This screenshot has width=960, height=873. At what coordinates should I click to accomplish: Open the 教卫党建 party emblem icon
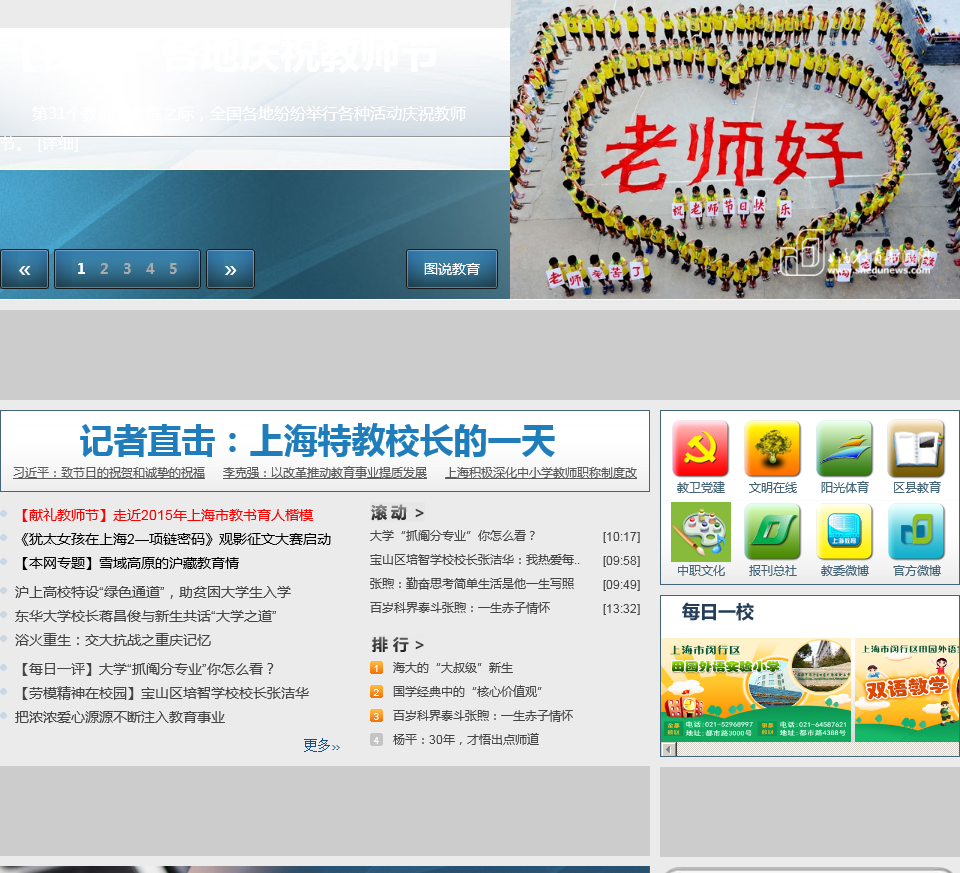pyautogui.click(x=700, y=449)
